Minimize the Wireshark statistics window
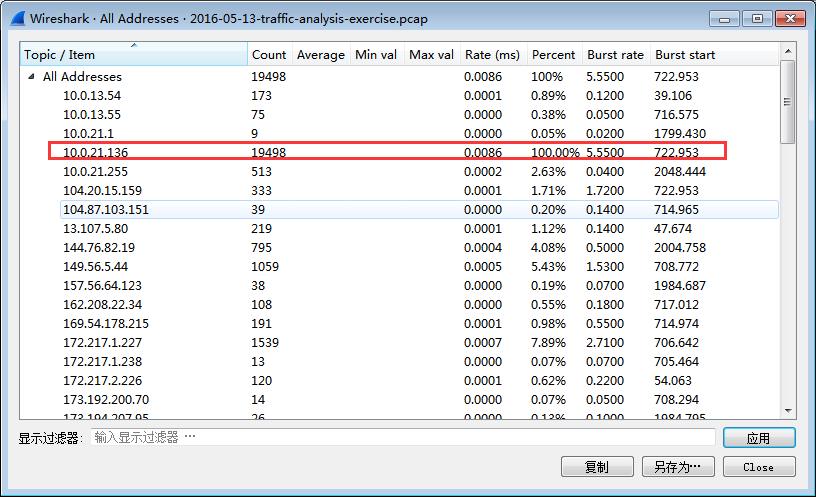Image resolution: width=816 pixels, height=497 pixels. (724, 19)
